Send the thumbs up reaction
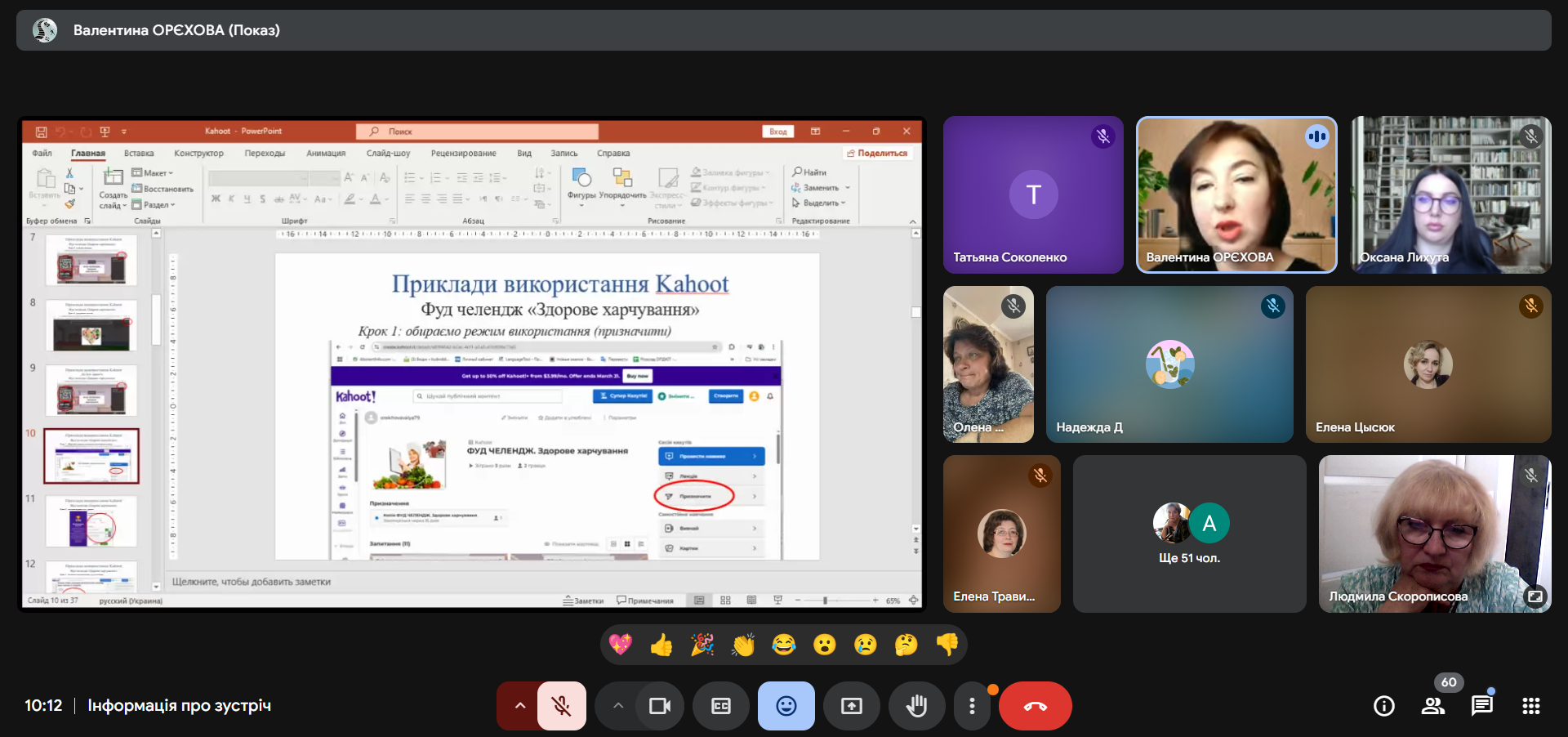The image size is (1568, 737). (661, 645)
